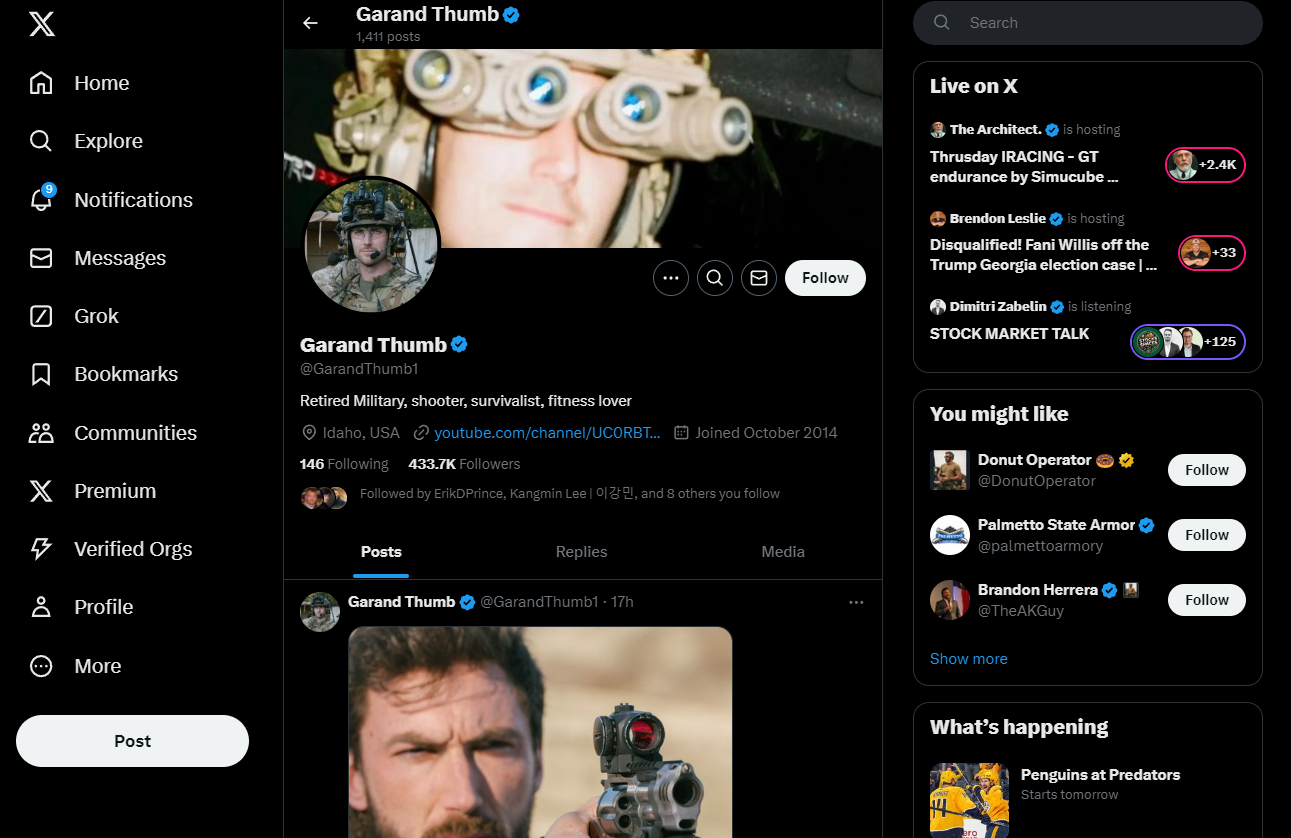The image size is (1291, 838).
Task: Open the Grok icon in the sidebar
Action: tap(41, 316)
